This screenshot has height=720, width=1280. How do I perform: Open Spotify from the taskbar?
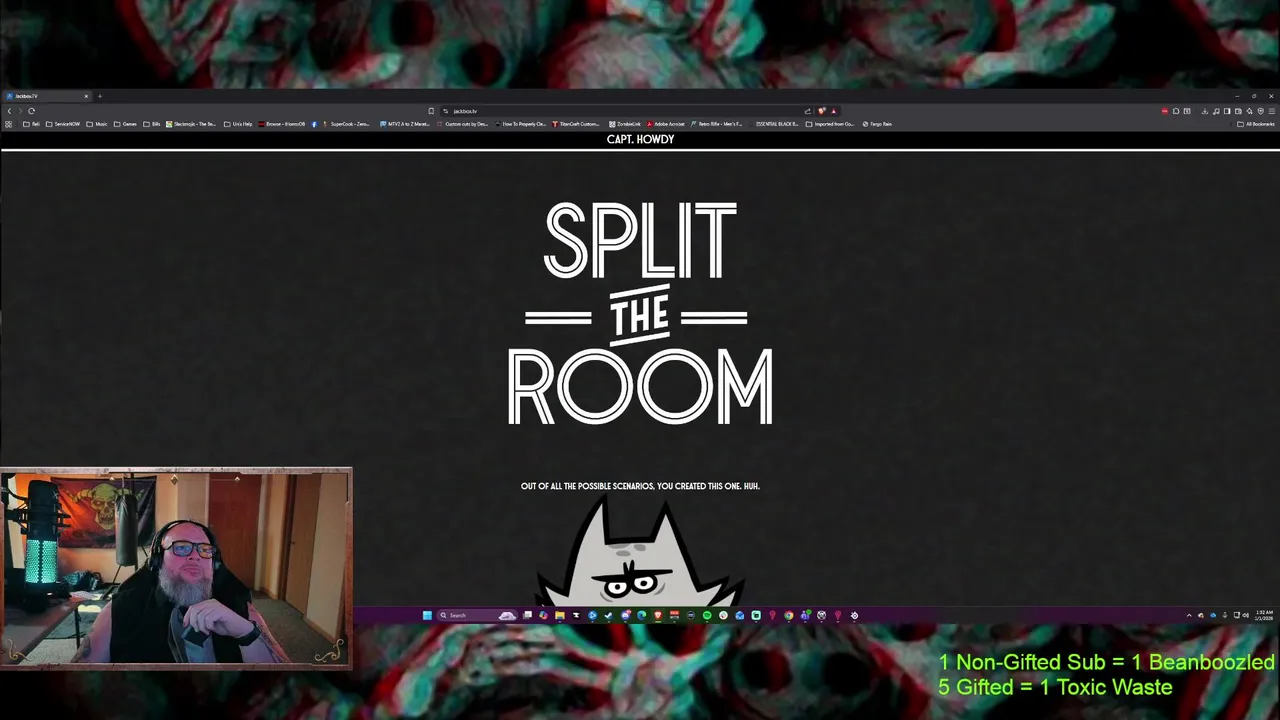[x=707, y=615]
